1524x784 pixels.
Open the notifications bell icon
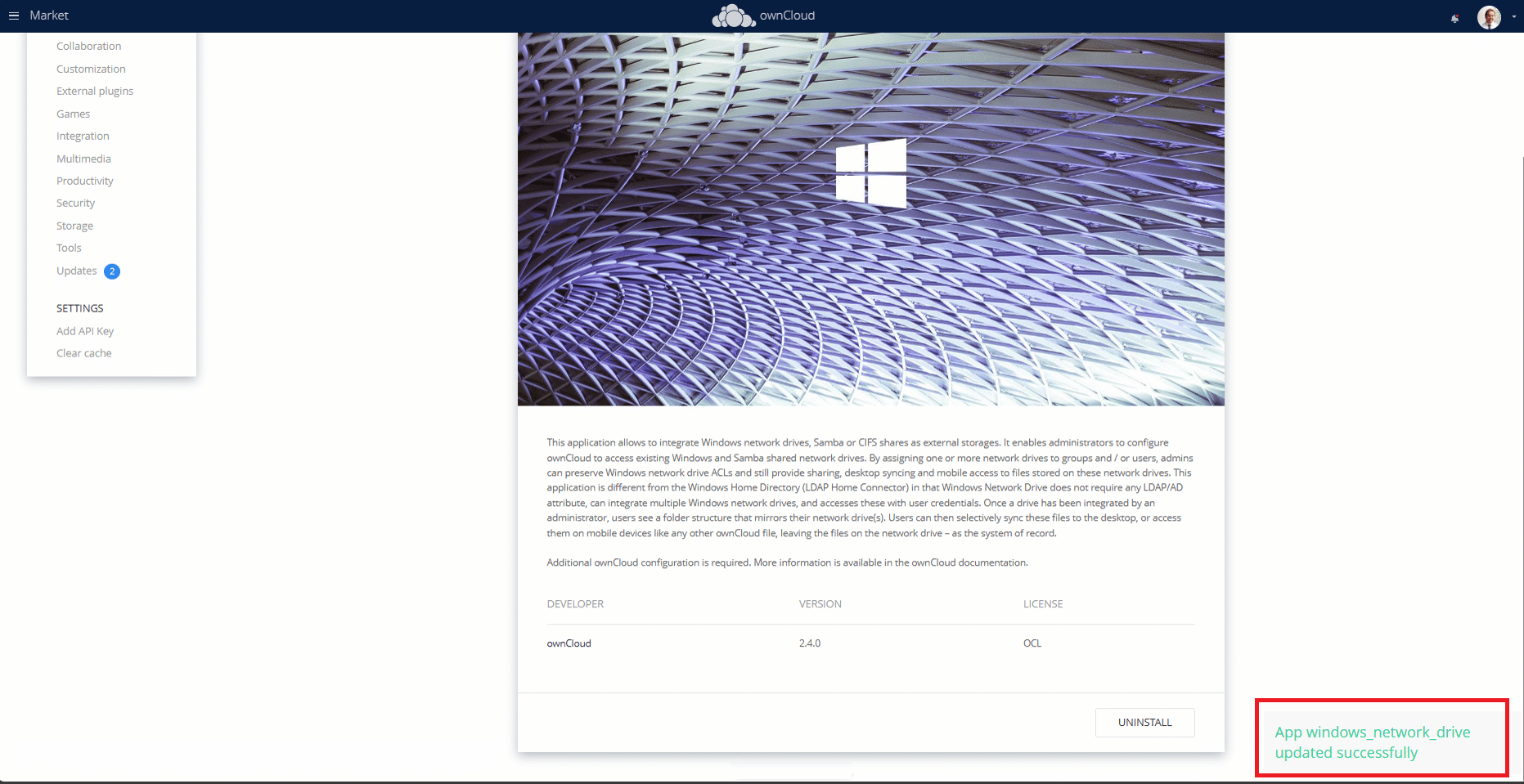tap(1454, 18)
